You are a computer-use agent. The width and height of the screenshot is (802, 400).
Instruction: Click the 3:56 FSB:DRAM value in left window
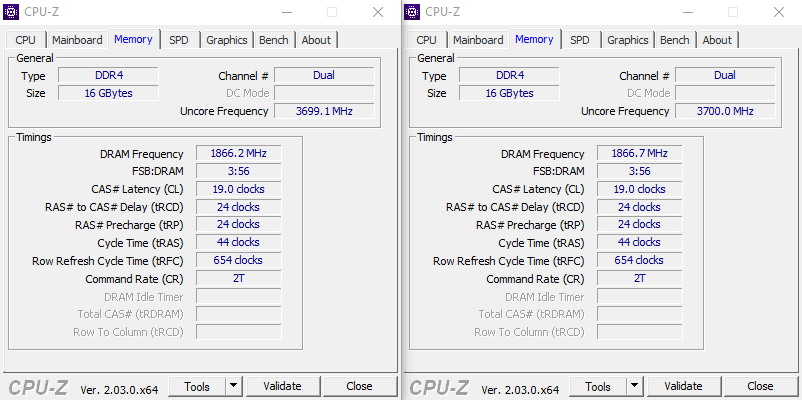pos(239,171)
